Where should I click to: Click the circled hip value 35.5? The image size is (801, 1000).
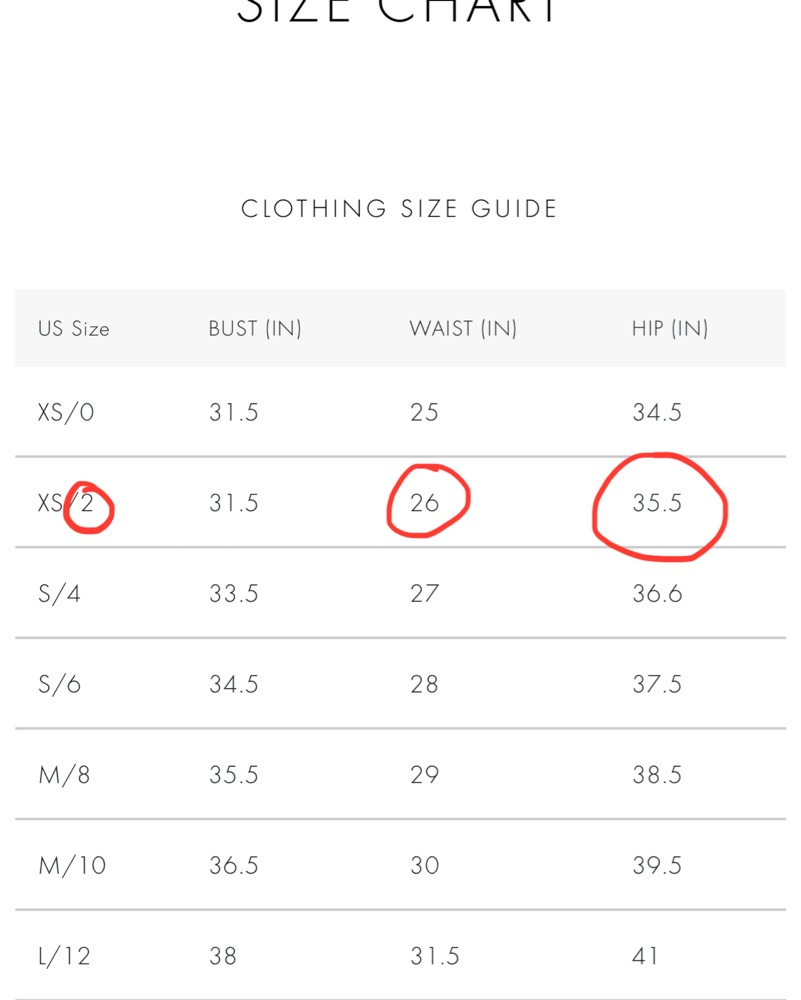657,503
